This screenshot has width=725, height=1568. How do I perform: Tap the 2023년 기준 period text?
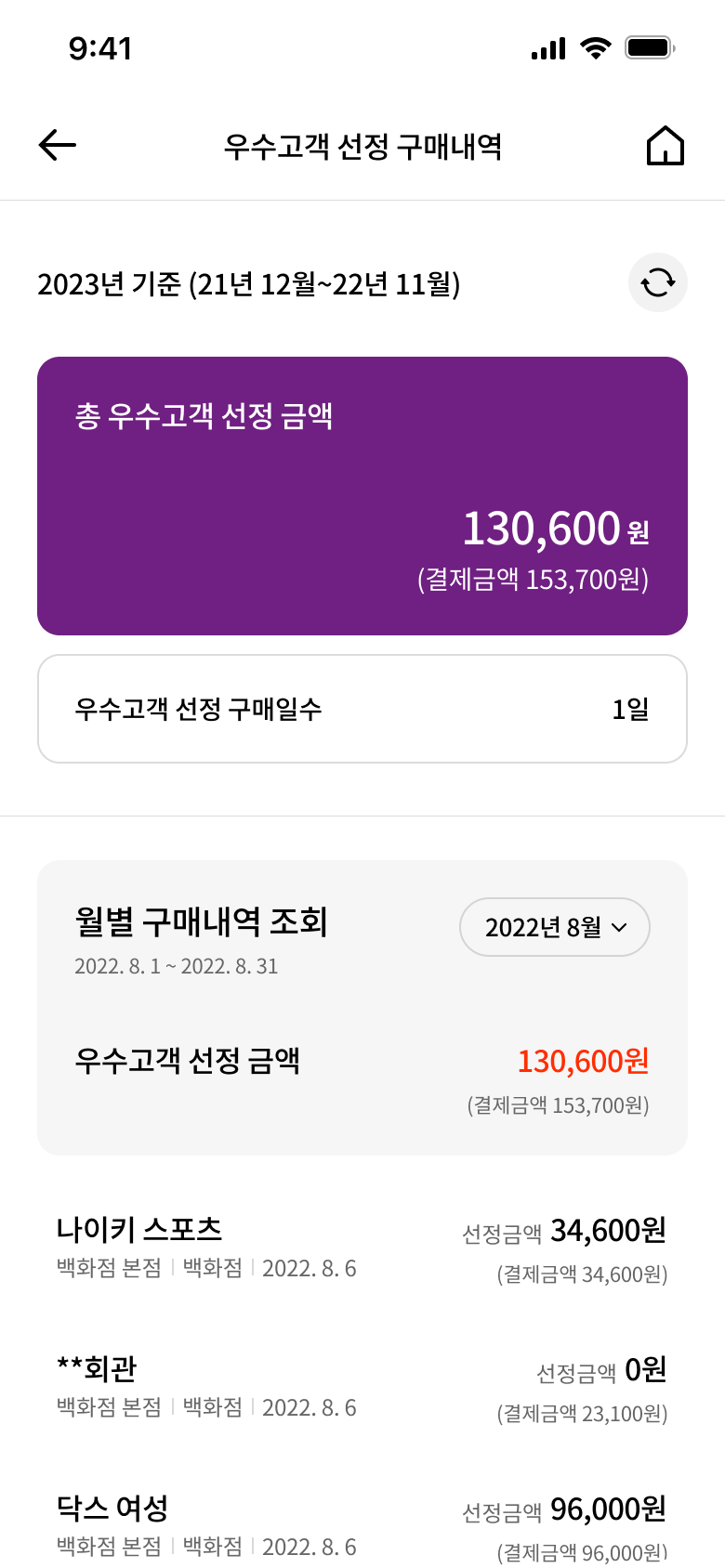coord(248,283)
